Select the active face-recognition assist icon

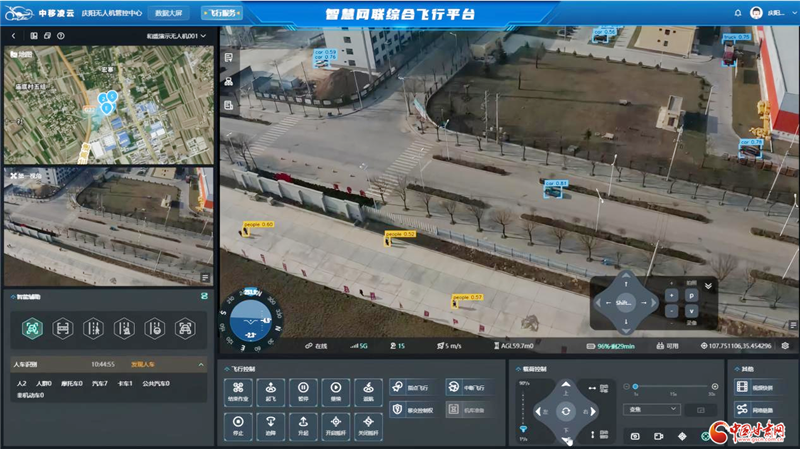[x=30, y=327]
